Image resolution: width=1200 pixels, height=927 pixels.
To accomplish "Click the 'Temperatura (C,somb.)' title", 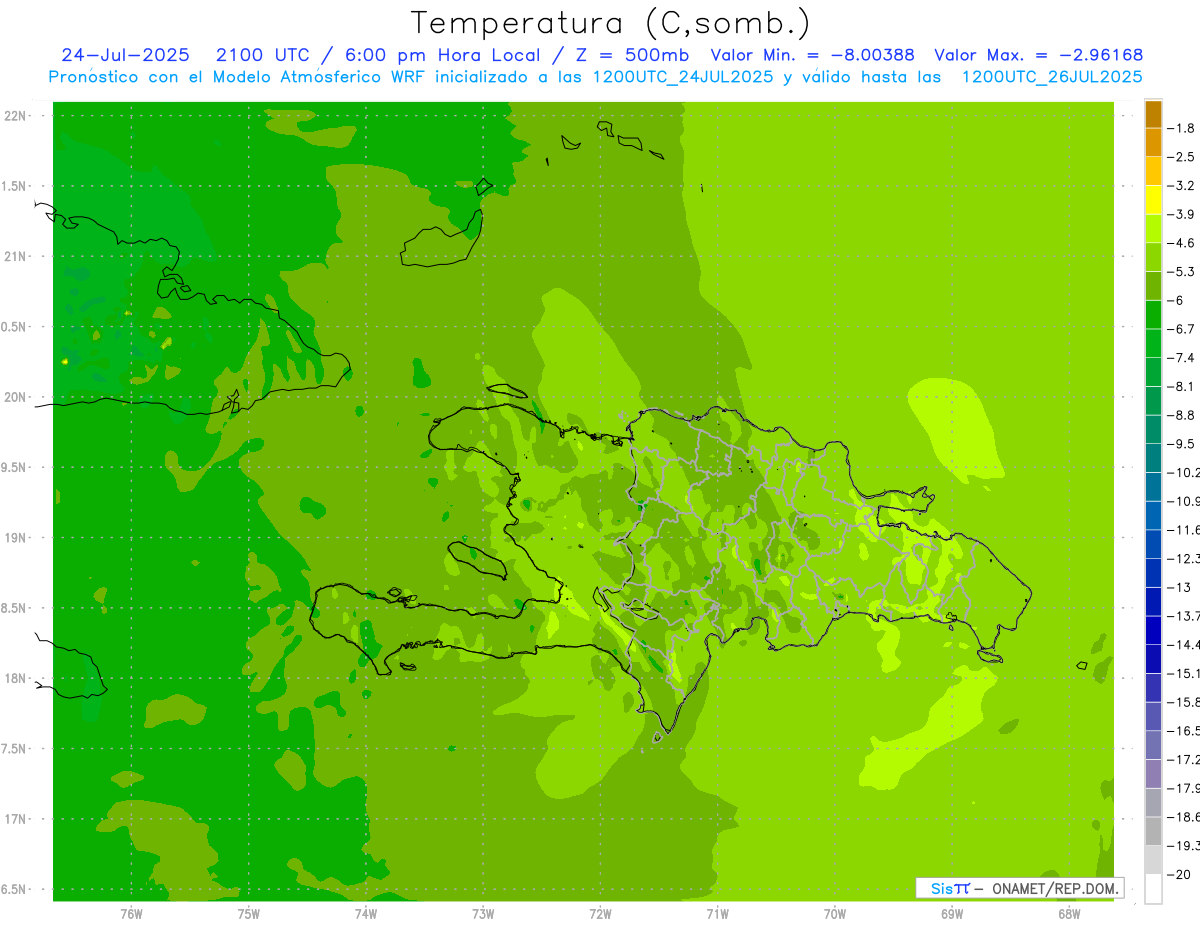I will click(611, 23).
